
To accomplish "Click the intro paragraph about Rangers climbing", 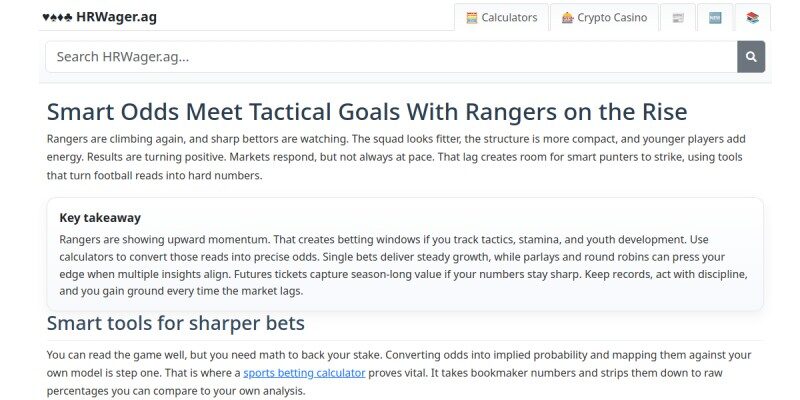I will (x=395, y=157).
